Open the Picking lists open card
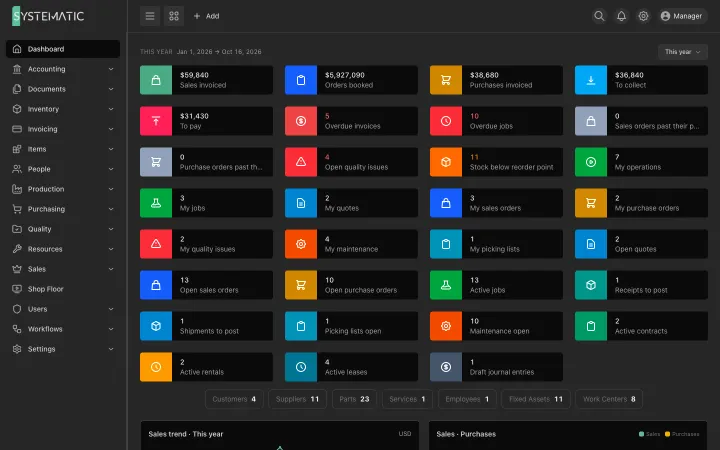Image resolution: width=720 pixels, height=450 pixels. pyautogui.click(x=351, y=326)
